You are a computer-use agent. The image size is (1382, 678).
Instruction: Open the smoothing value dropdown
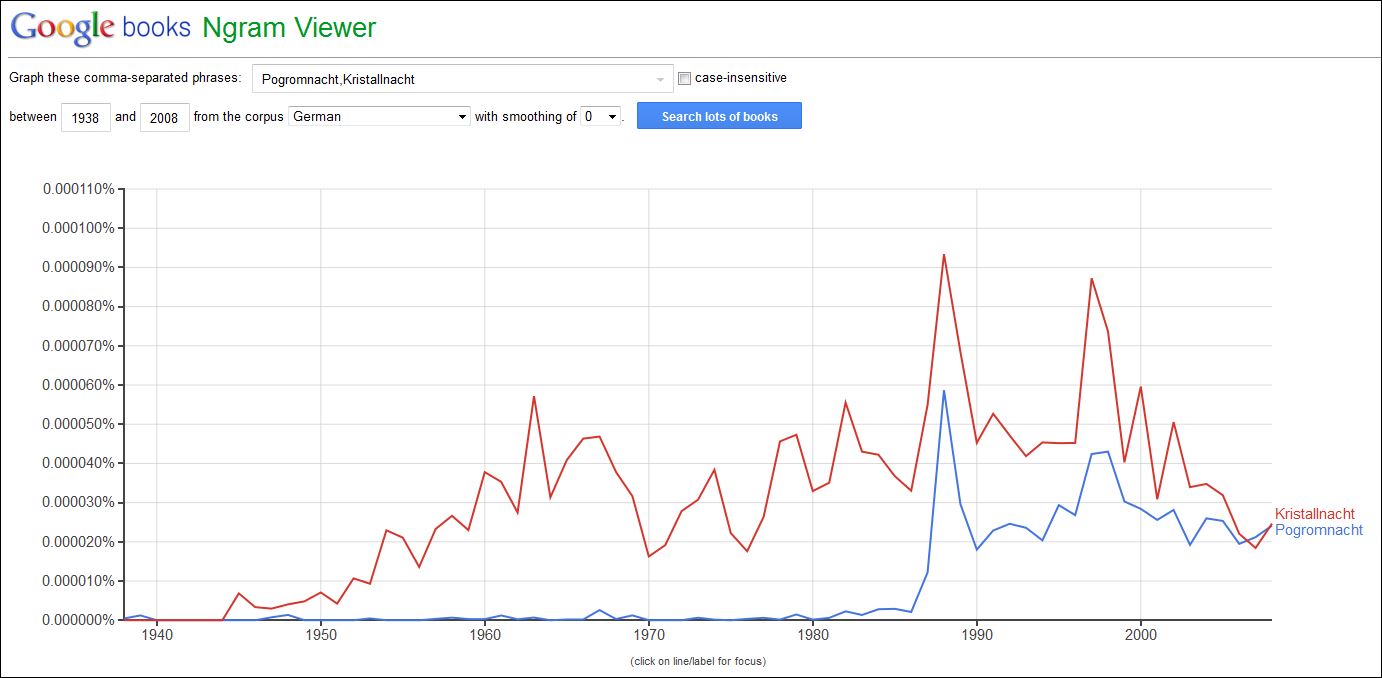(x=601, y=116)
